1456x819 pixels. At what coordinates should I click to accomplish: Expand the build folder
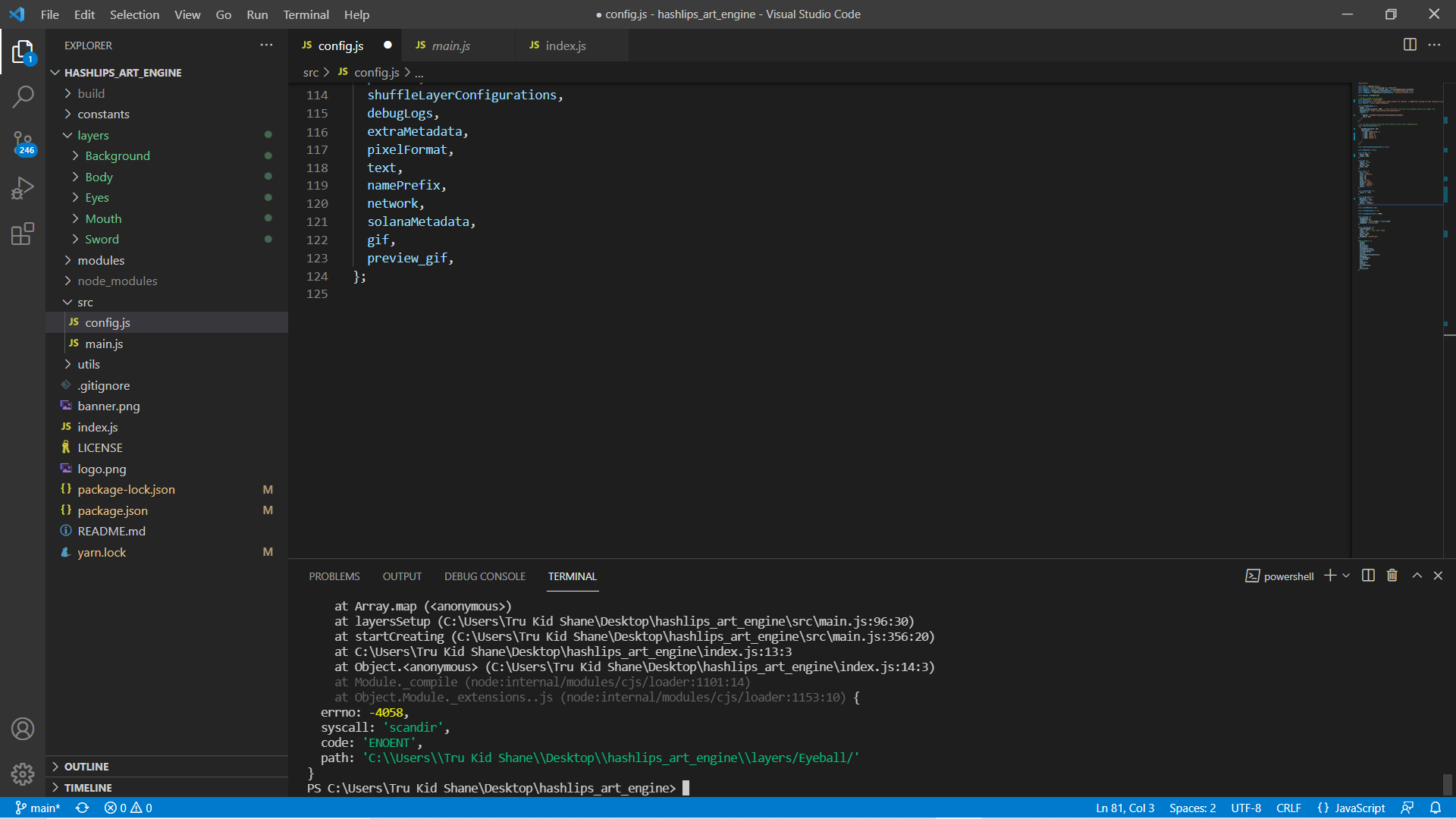[x=93, y=93]
